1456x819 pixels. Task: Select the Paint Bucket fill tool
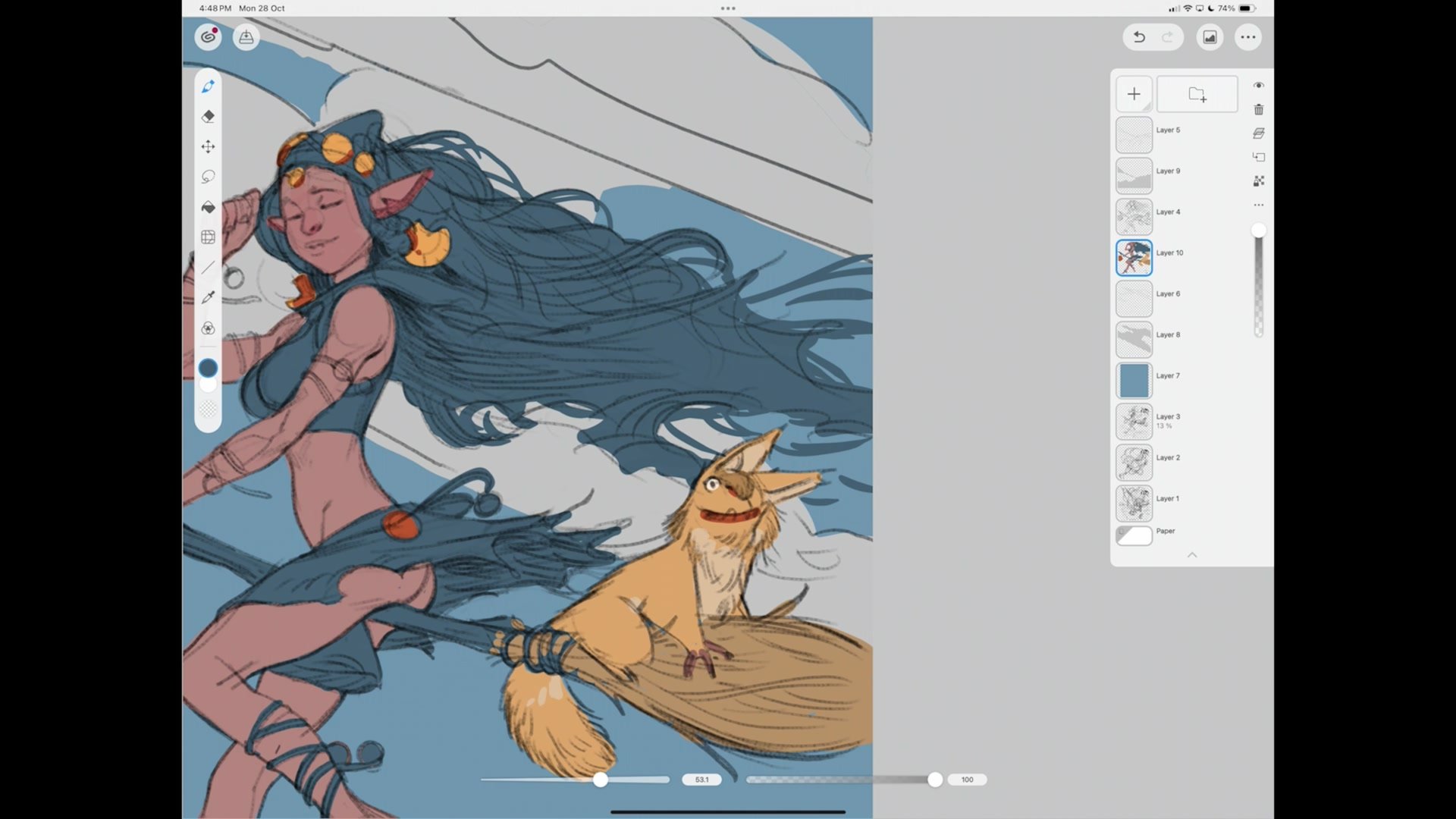click(x=208, y=207)
